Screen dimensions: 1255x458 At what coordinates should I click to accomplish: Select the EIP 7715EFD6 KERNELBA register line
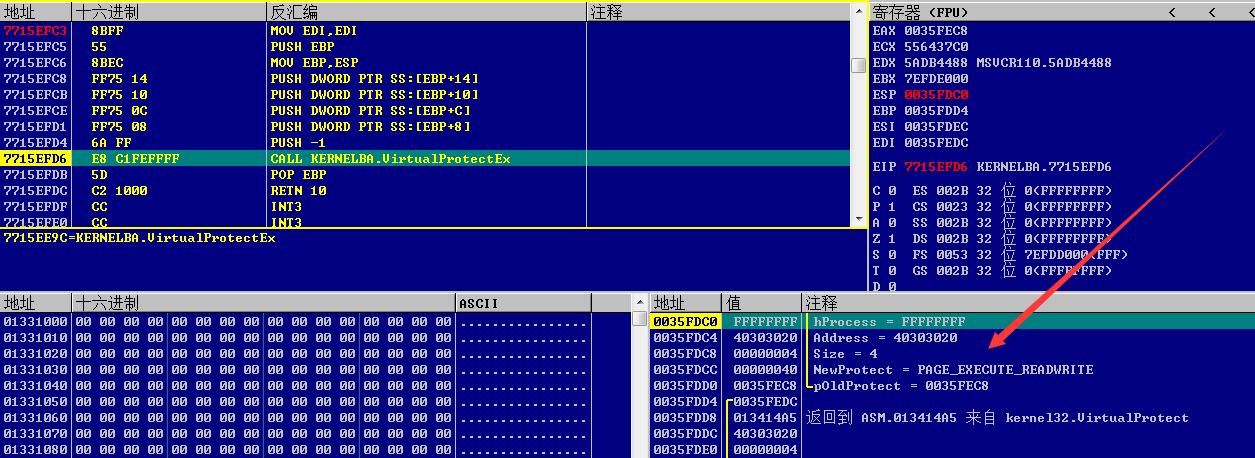pos(992,167)
